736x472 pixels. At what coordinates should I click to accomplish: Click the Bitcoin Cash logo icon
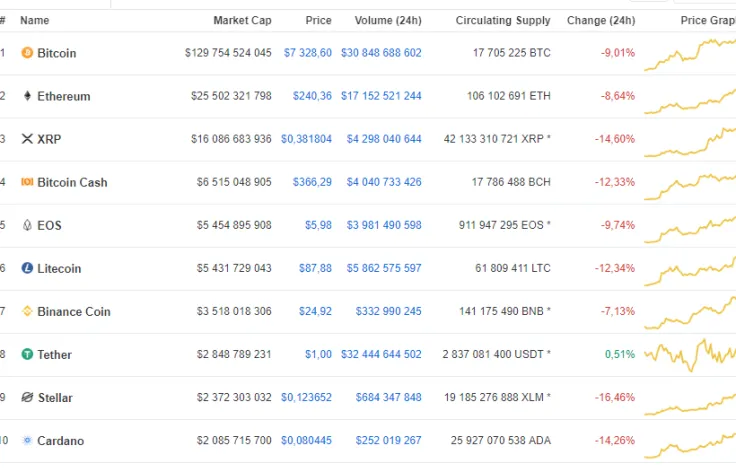click(x=27, y=182)
